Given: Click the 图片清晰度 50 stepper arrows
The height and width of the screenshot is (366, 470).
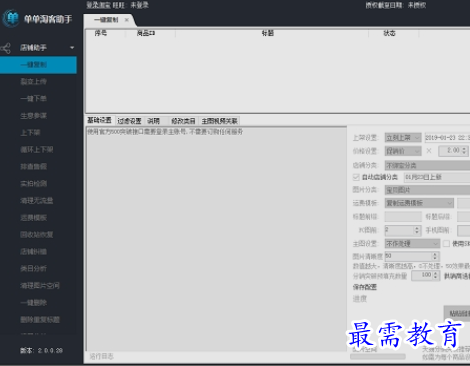Looking at the screenshot, I should tap(435, 256).
